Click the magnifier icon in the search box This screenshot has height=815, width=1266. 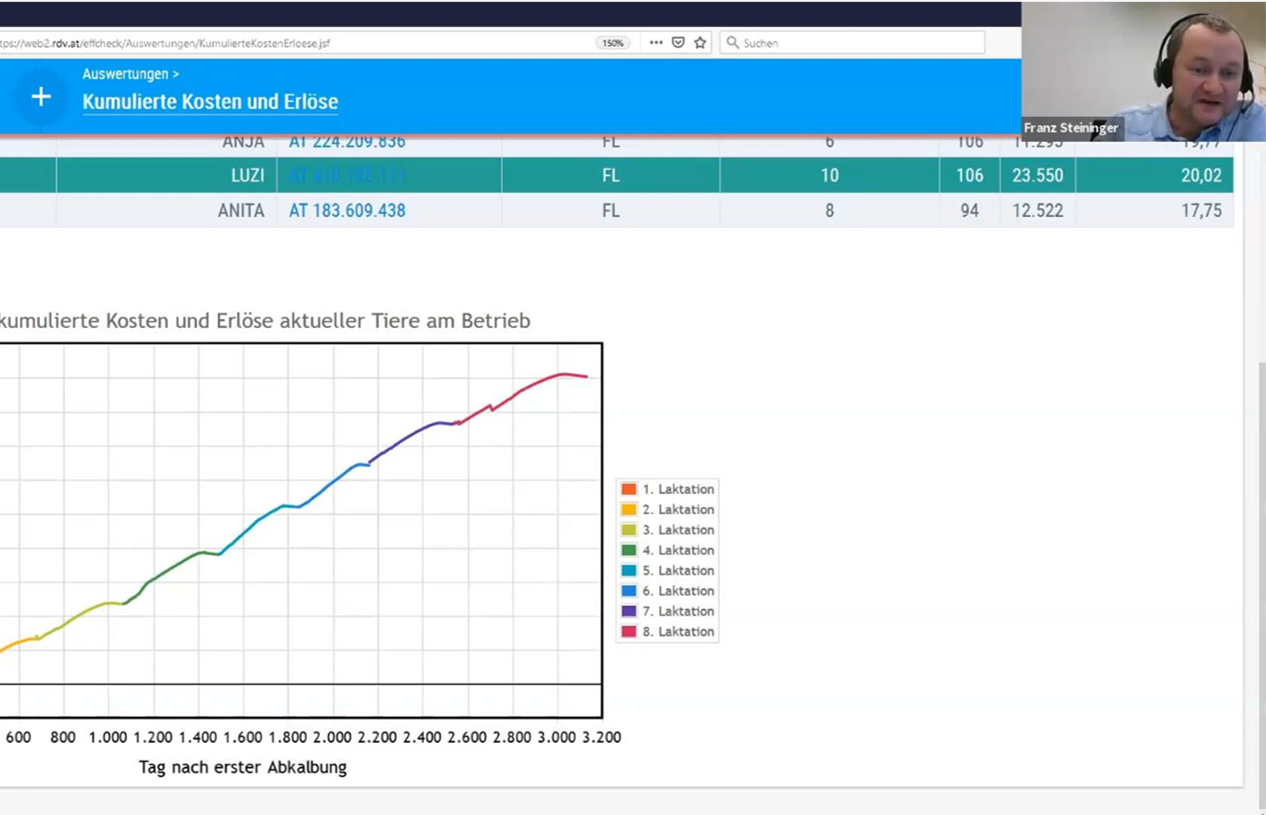point(733,43)
